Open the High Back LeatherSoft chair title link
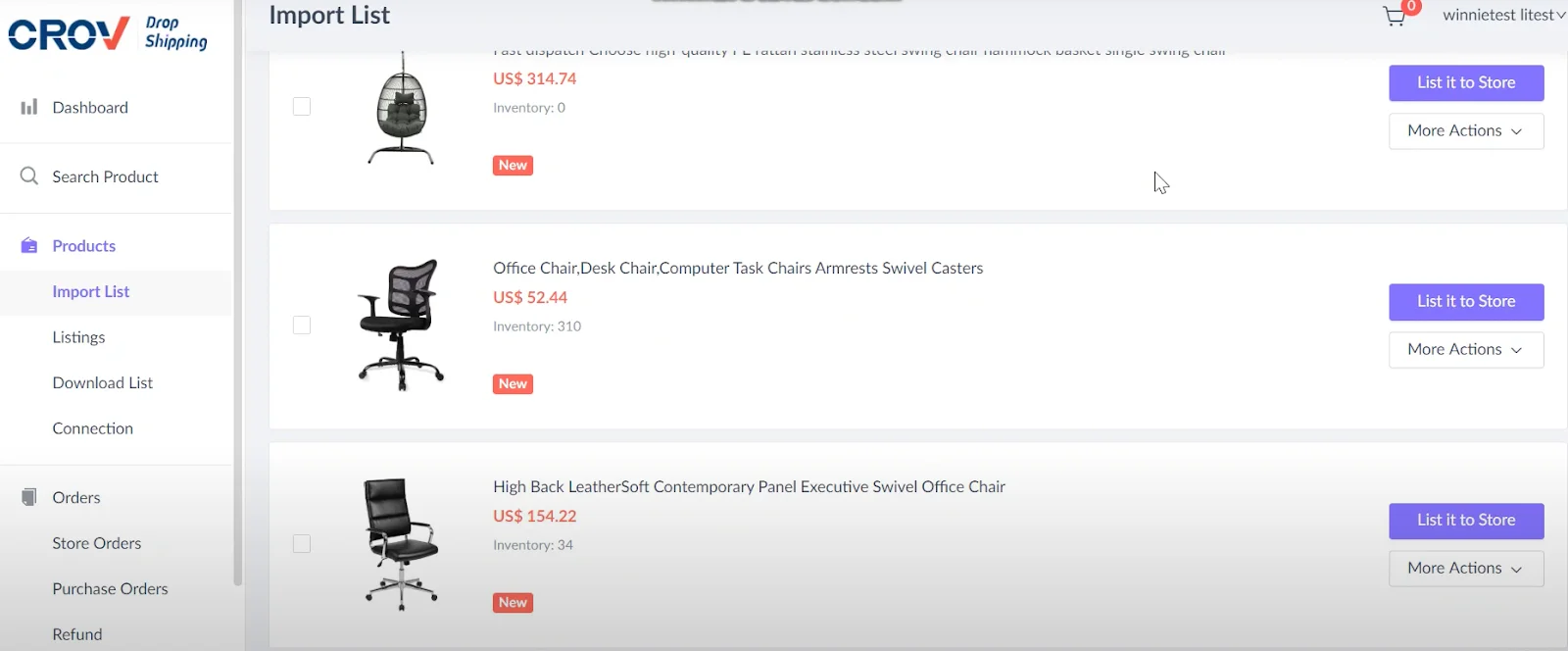Viewport: 1568px width, 651px height. [749, 487]
